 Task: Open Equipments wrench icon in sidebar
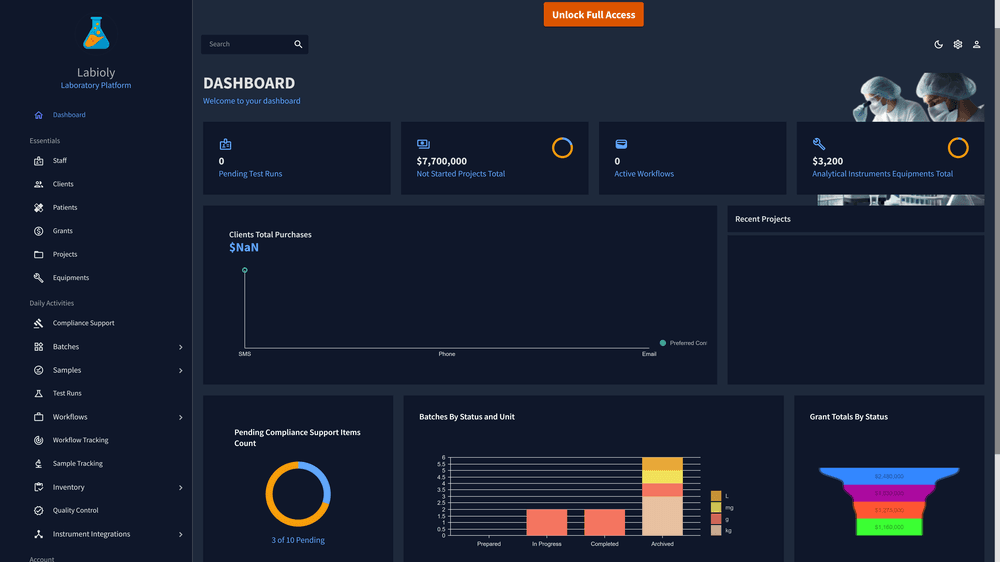[38, 277]
